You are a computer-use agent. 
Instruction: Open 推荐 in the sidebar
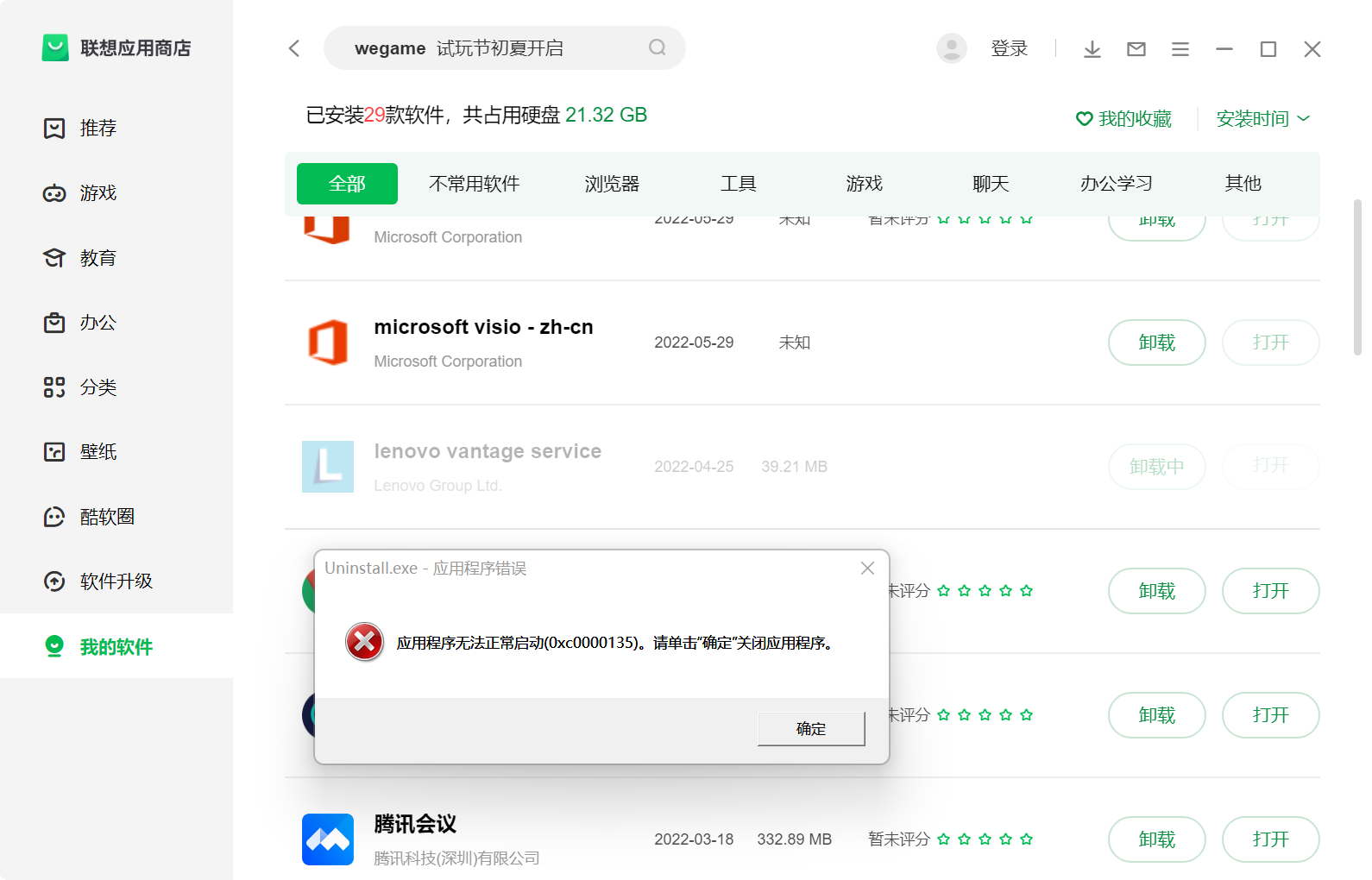[116, 129]
